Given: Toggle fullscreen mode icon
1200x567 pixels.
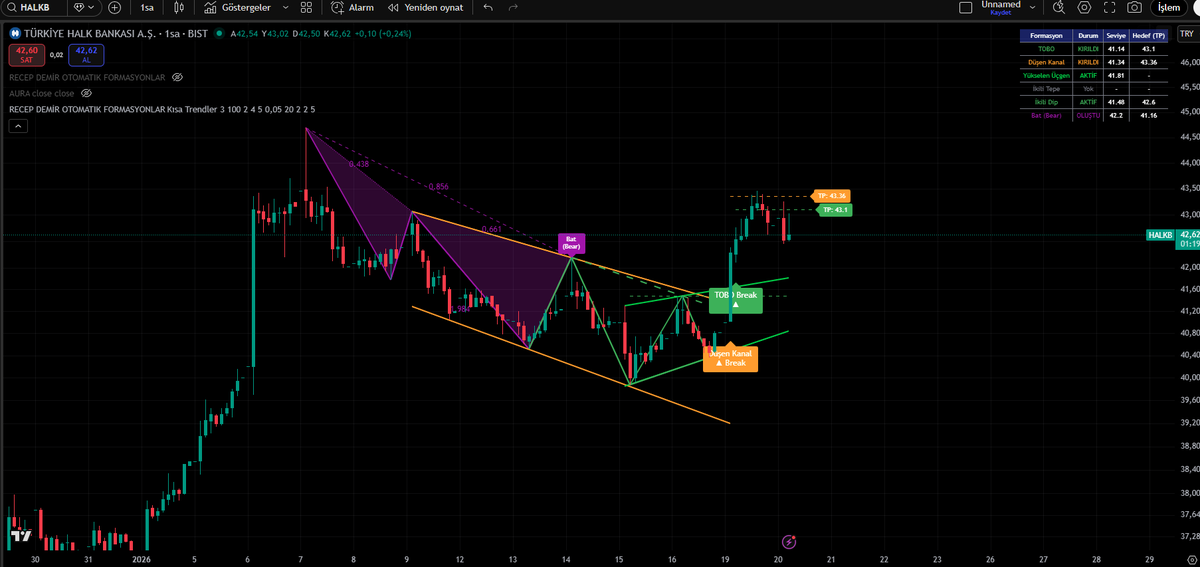Looking at the screenshot, I should pos(1109,7).
